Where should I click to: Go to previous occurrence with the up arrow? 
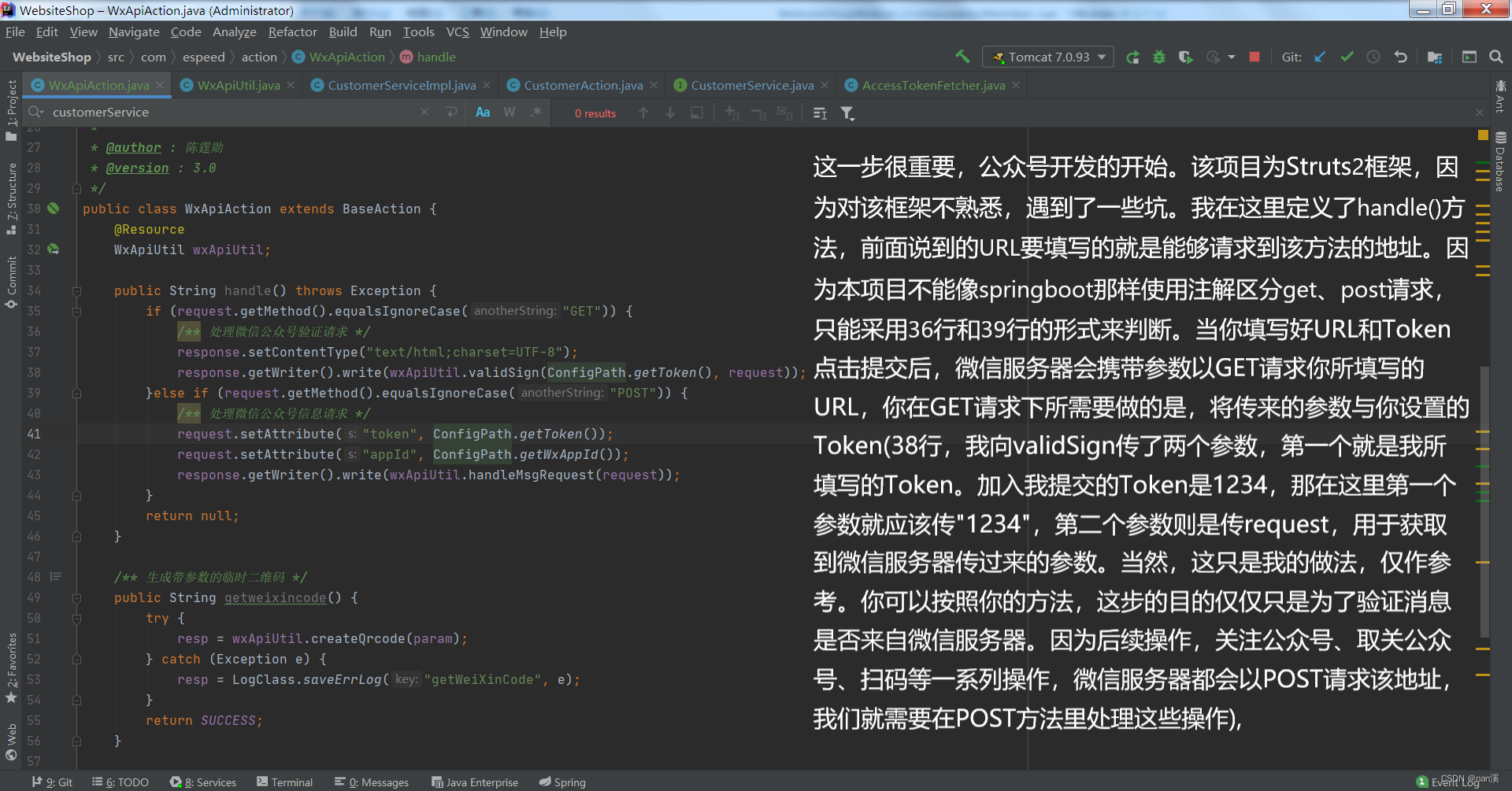point(643,113)
